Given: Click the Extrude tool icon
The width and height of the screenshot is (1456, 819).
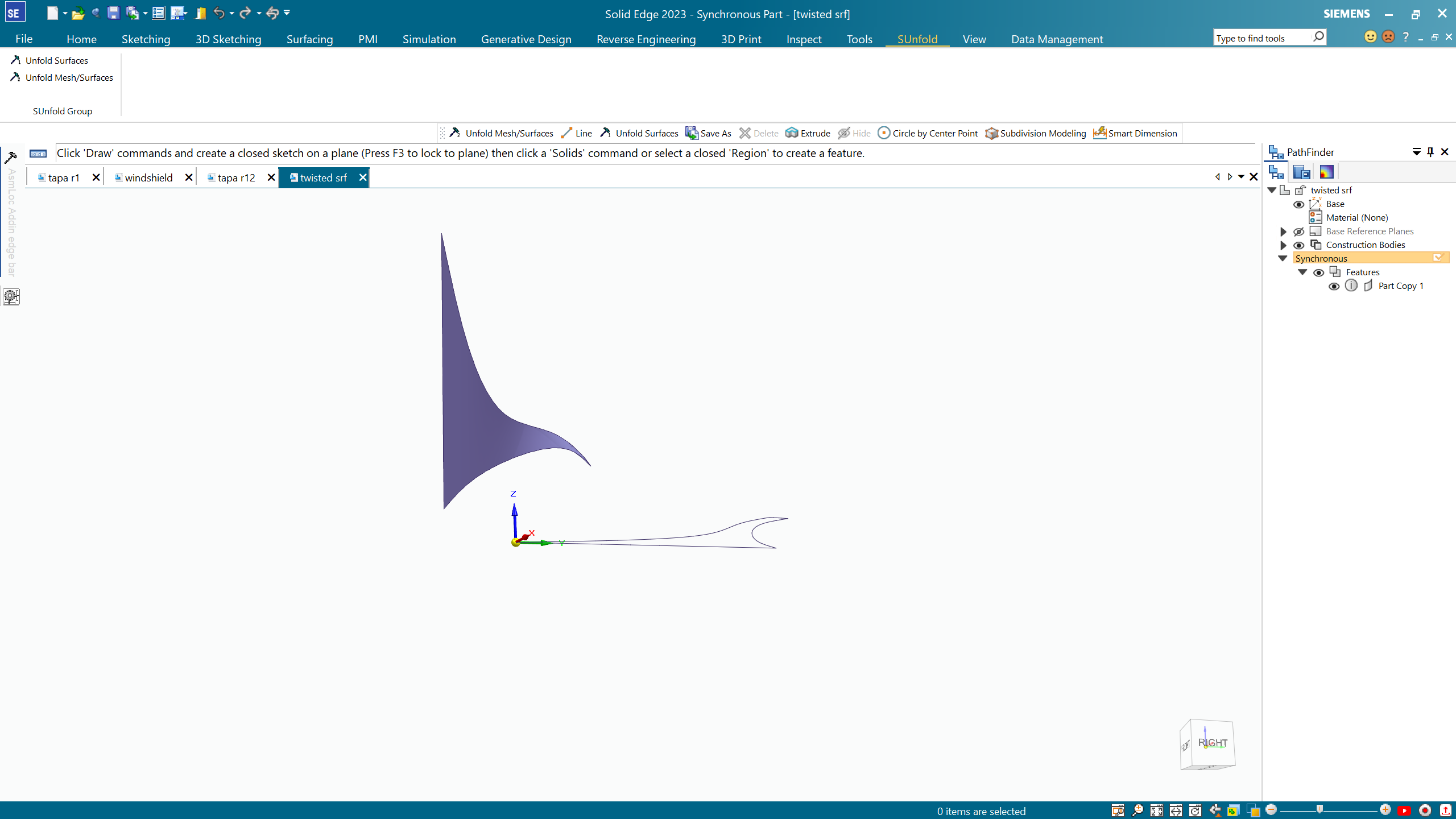Looking at the screenshot, I should click(792, 133).
